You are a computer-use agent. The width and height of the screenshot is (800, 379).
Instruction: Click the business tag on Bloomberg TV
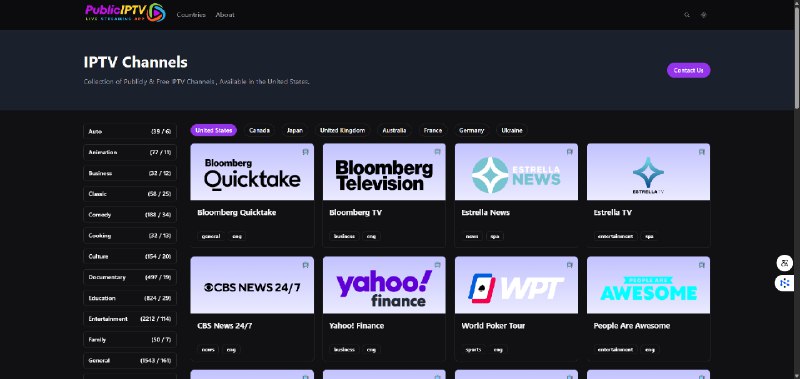344,236
